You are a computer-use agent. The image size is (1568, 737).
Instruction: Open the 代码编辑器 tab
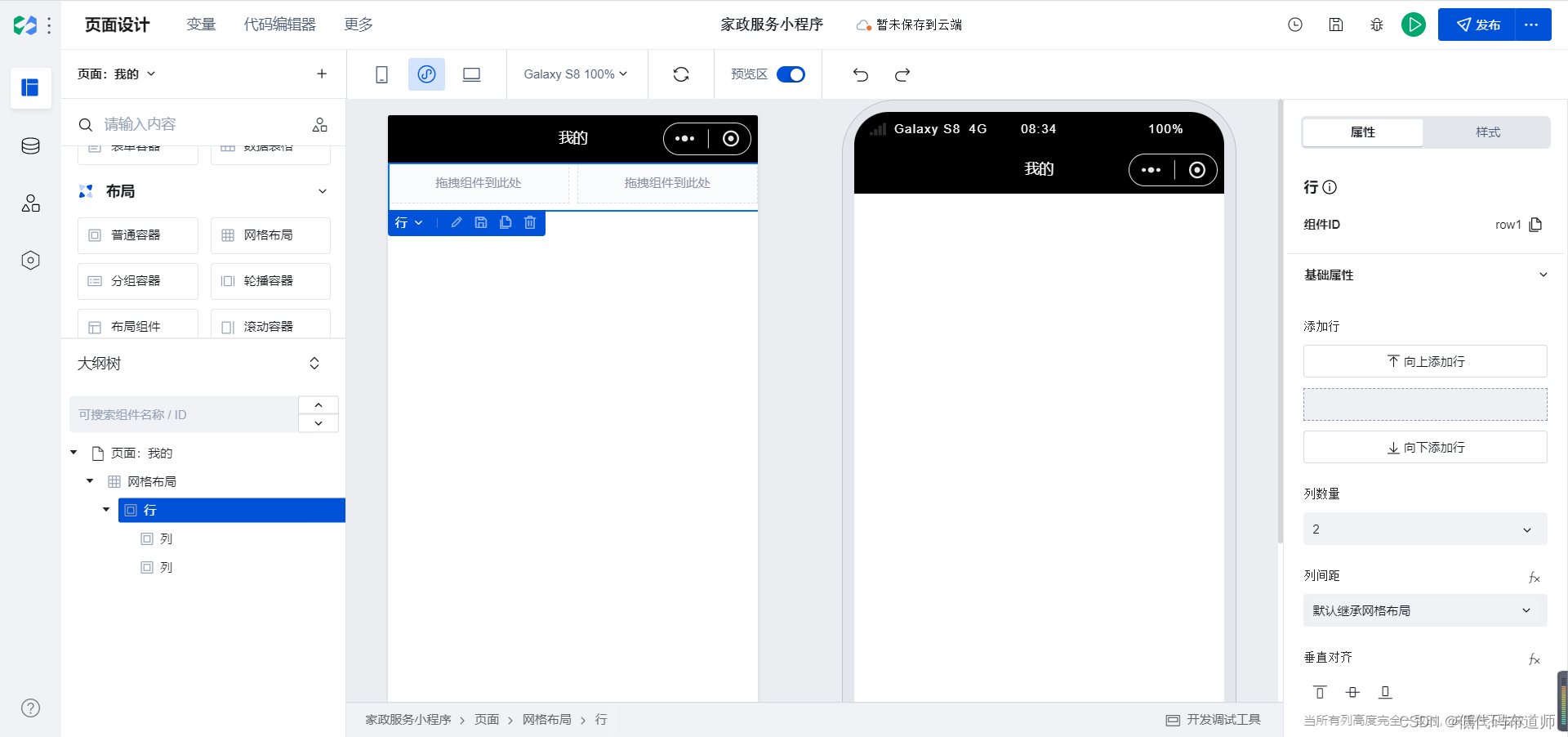coord(280,25)
